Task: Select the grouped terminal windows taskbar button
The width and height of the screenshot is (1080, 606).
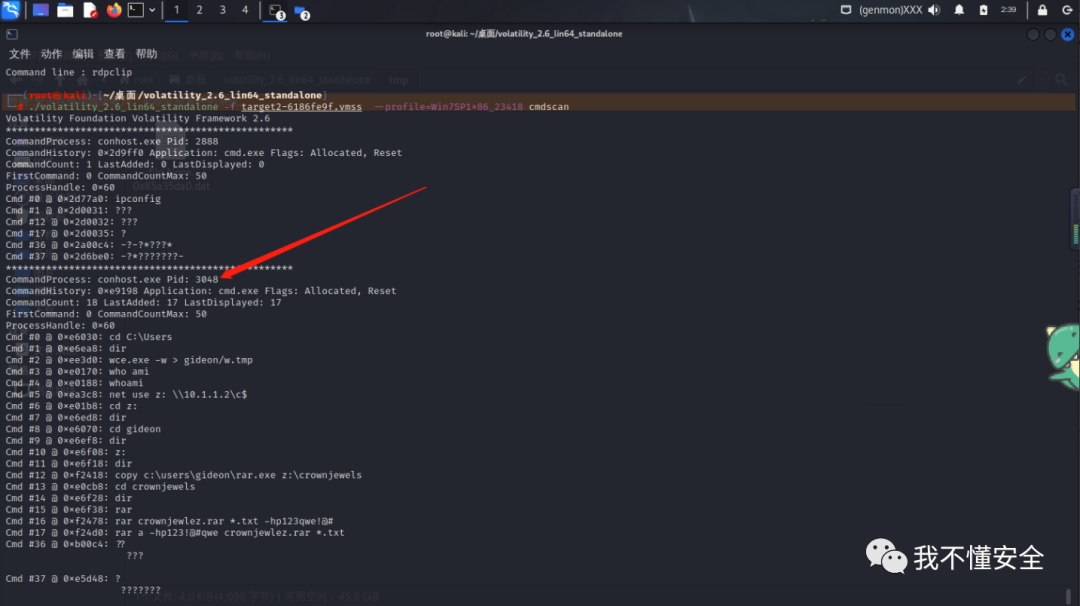Action: point(276,12)
